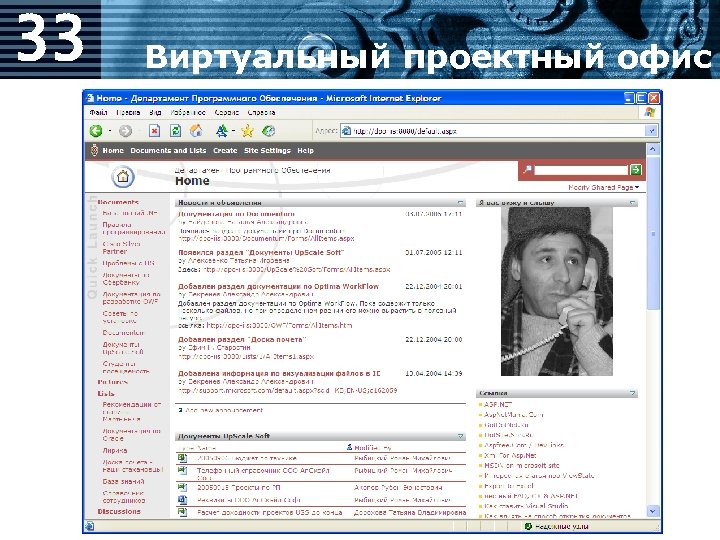This screenshot has width=720, height=540.
Task: Click the Back arrow in the browser toolbar
Action: click(x=96, y=131)
